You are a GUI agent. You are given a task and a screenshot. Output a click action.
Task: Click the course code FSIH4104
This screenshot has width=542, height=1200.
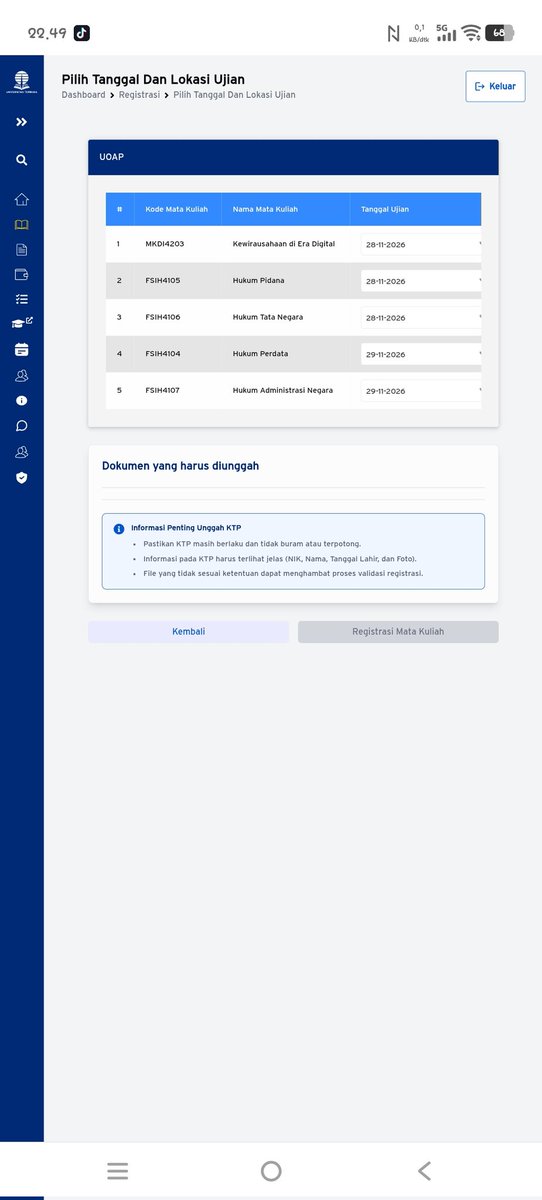pos(163,354)
